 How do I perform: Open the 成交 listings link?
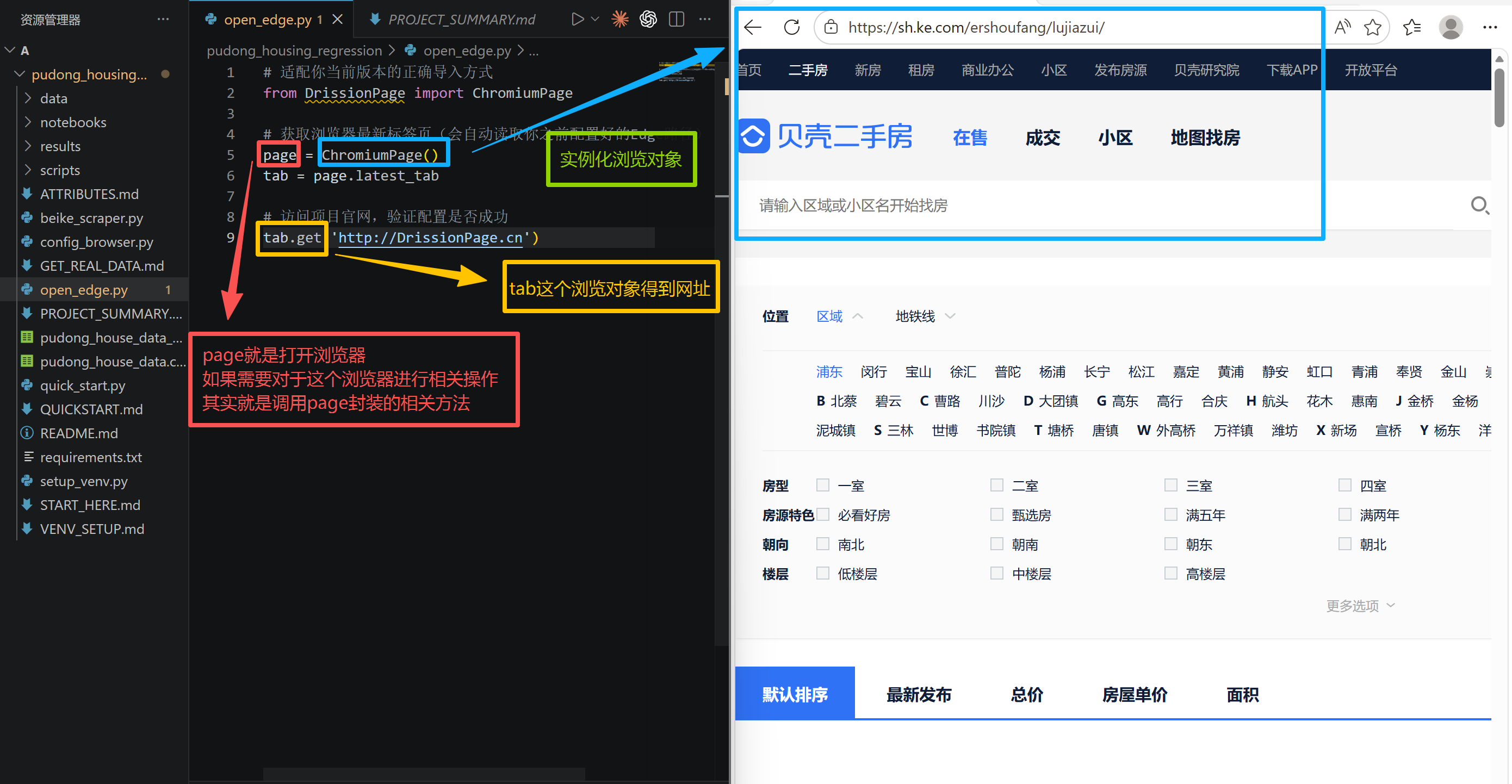coord(1043,138)
